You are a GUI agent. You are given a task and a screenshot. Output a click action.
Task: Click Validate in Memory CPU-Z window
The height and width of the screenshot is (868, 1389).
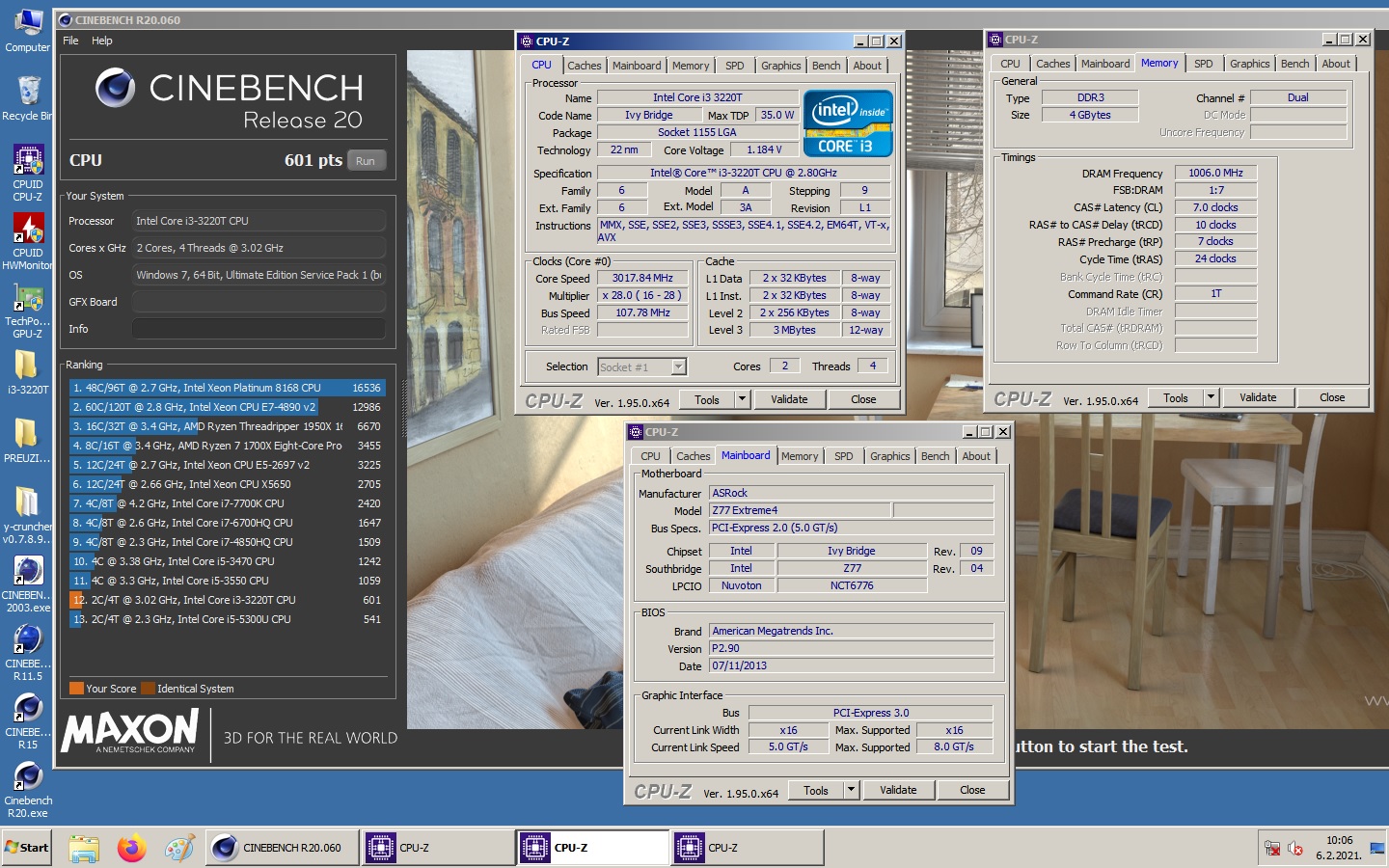(1258, 397)
